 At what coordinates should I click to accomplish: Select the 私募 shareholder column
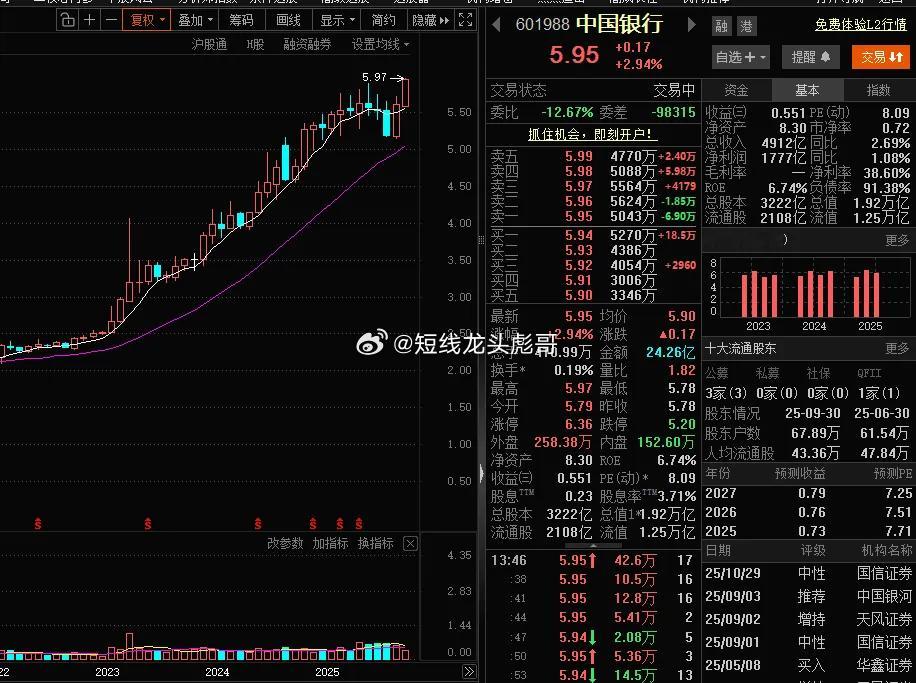768,373
